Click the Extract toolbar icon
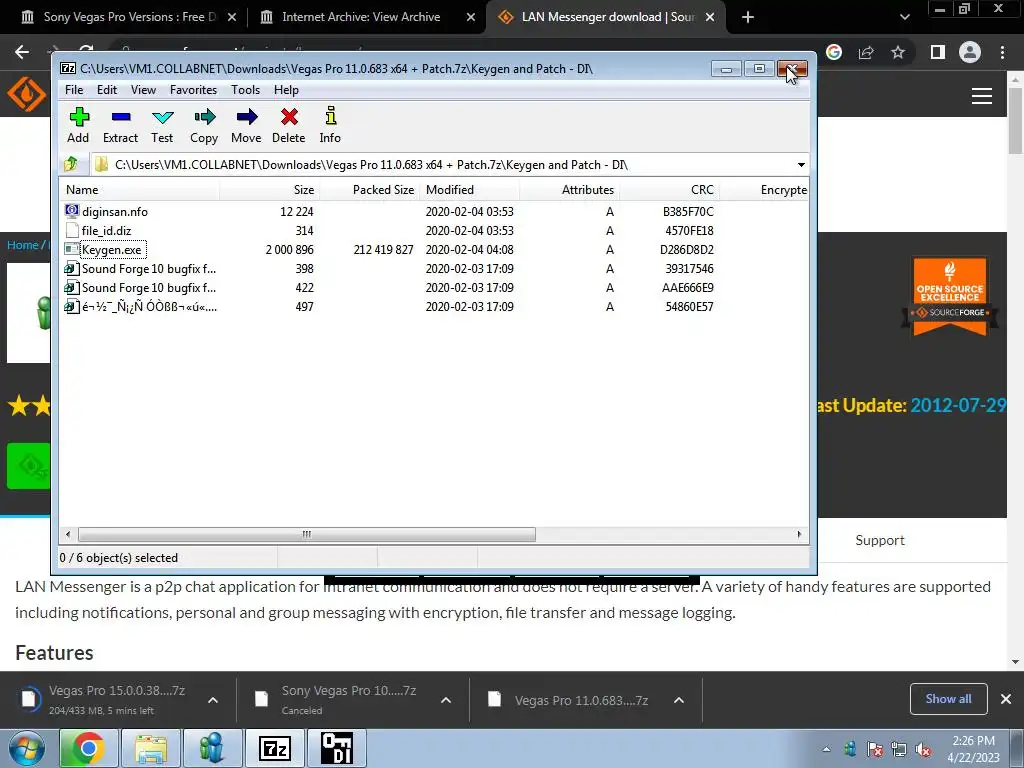This screenshot has height=768, width=1024. pos(121,125)
